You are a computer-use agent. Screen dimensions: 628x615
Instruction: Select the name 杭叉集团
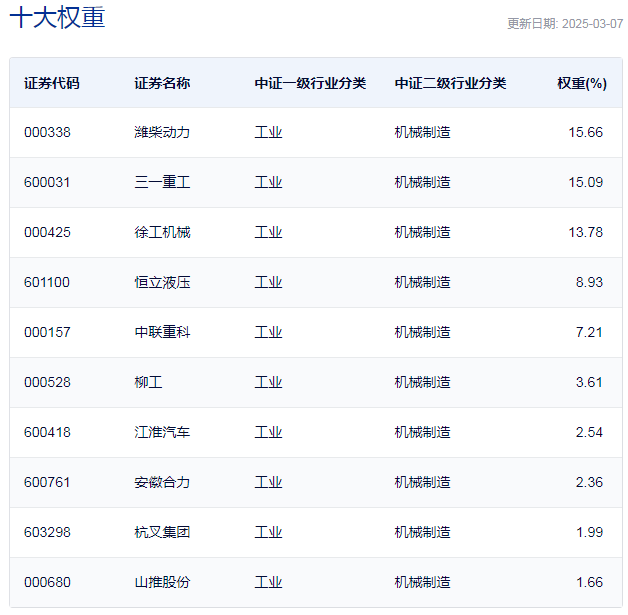coord(162,533)
